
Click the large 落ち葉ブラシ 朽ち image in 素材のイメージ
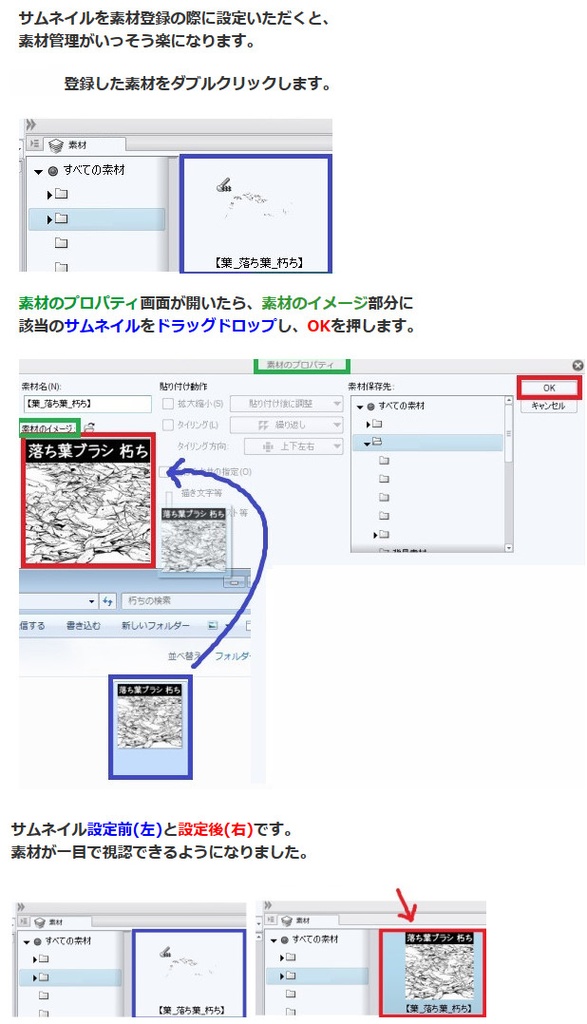[88, 501]
